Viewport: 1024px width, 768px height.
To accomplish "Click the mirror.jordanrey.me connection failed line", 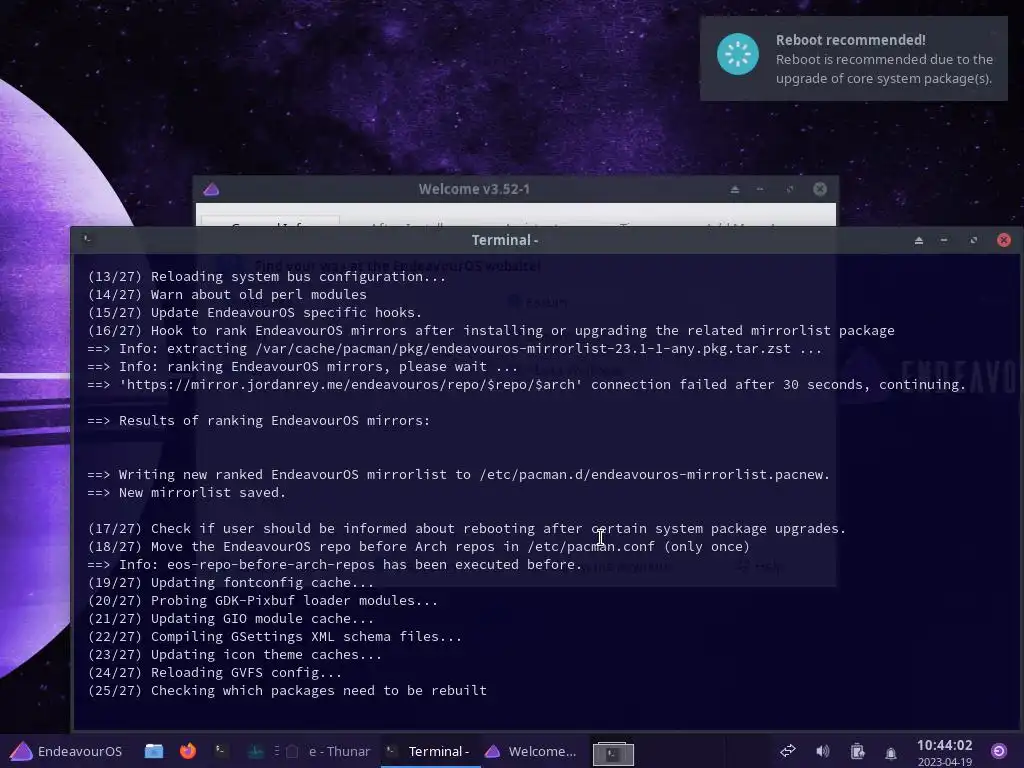I will [x=526, y=385].
